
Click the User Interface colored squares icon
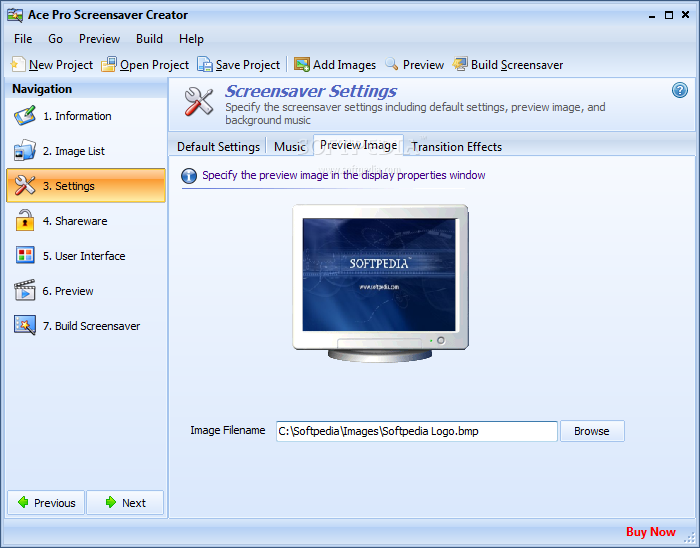point(25,255)
